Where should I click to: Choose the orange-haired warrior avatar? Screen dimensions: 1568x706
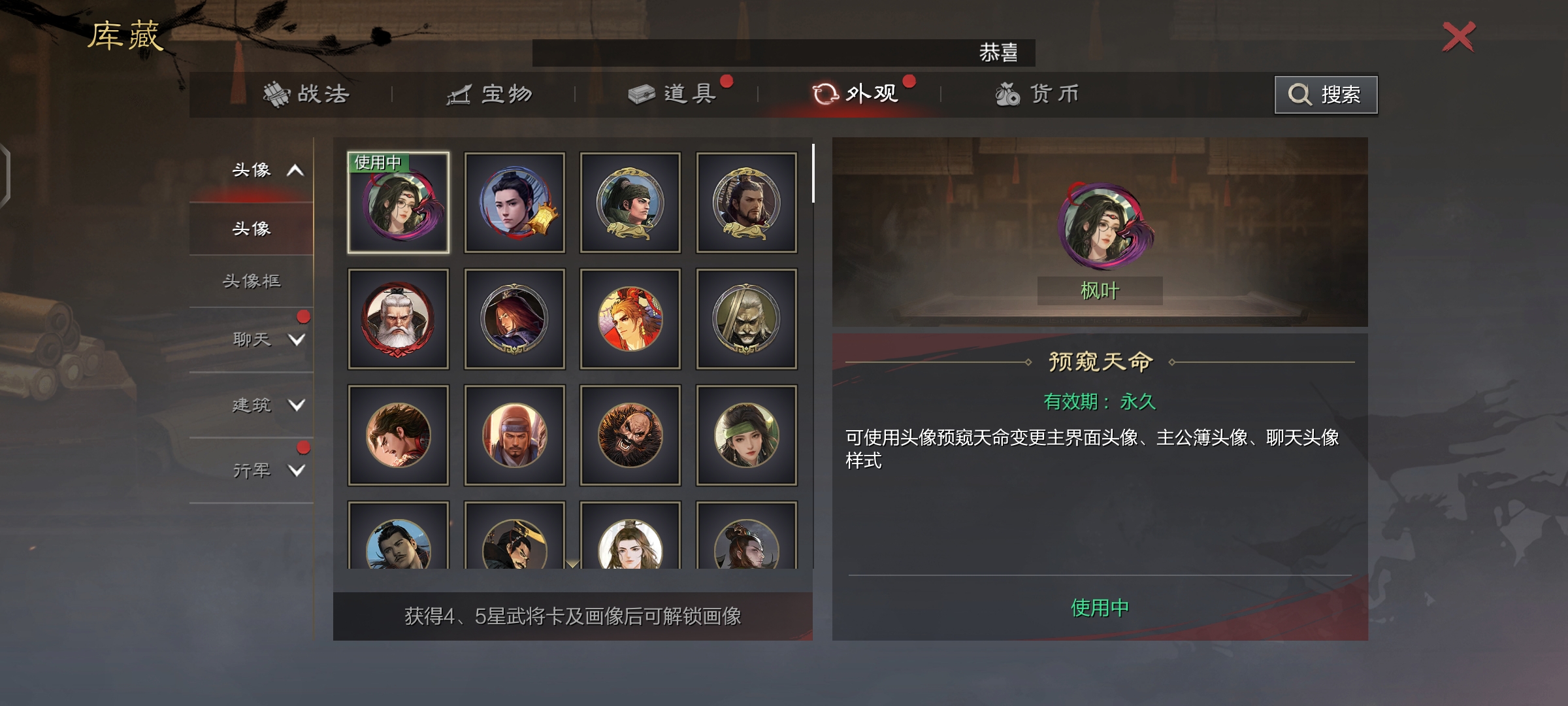tap(630, 319)
